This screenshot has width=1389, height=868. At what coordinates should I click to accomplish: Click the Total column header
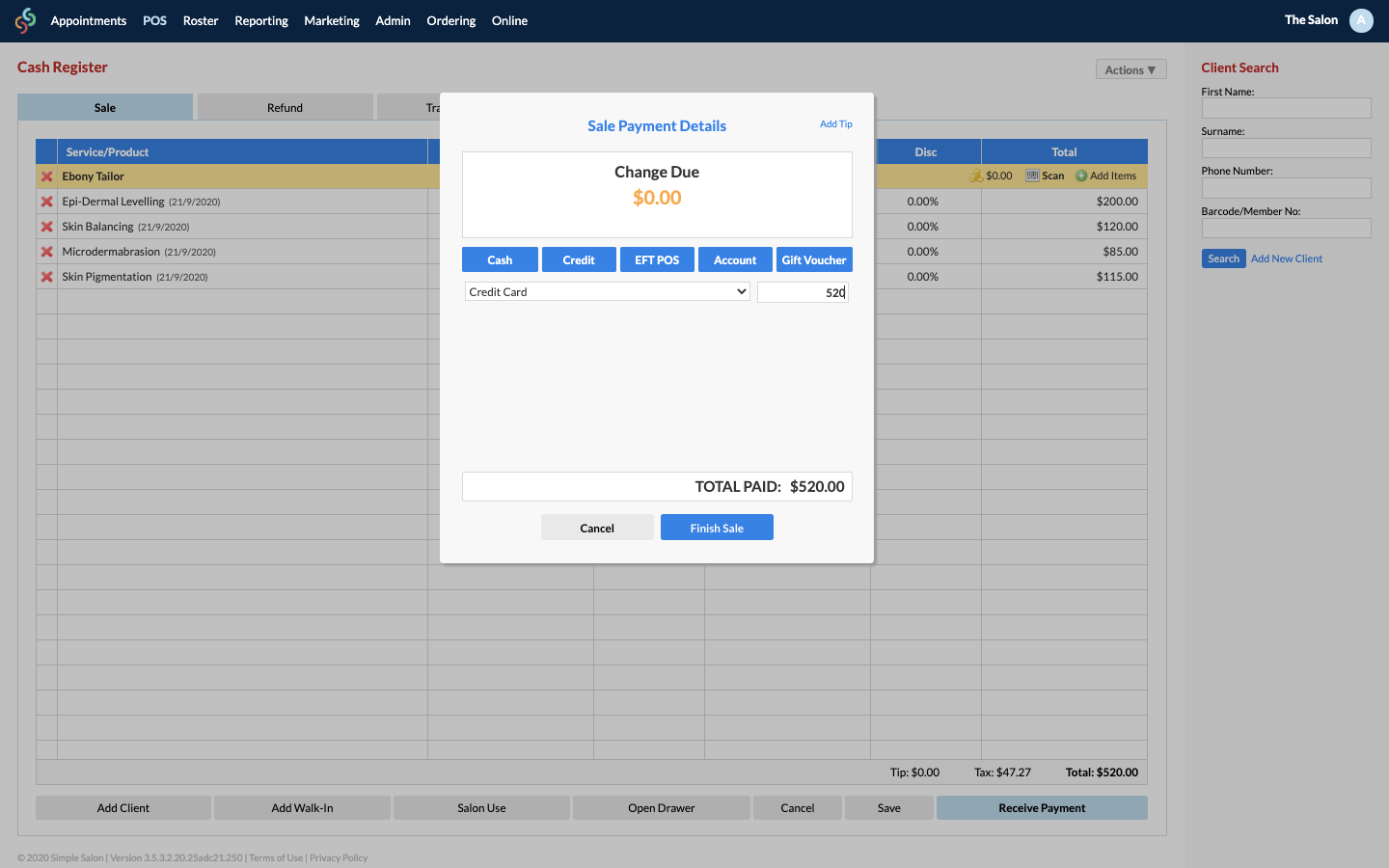1064,152
